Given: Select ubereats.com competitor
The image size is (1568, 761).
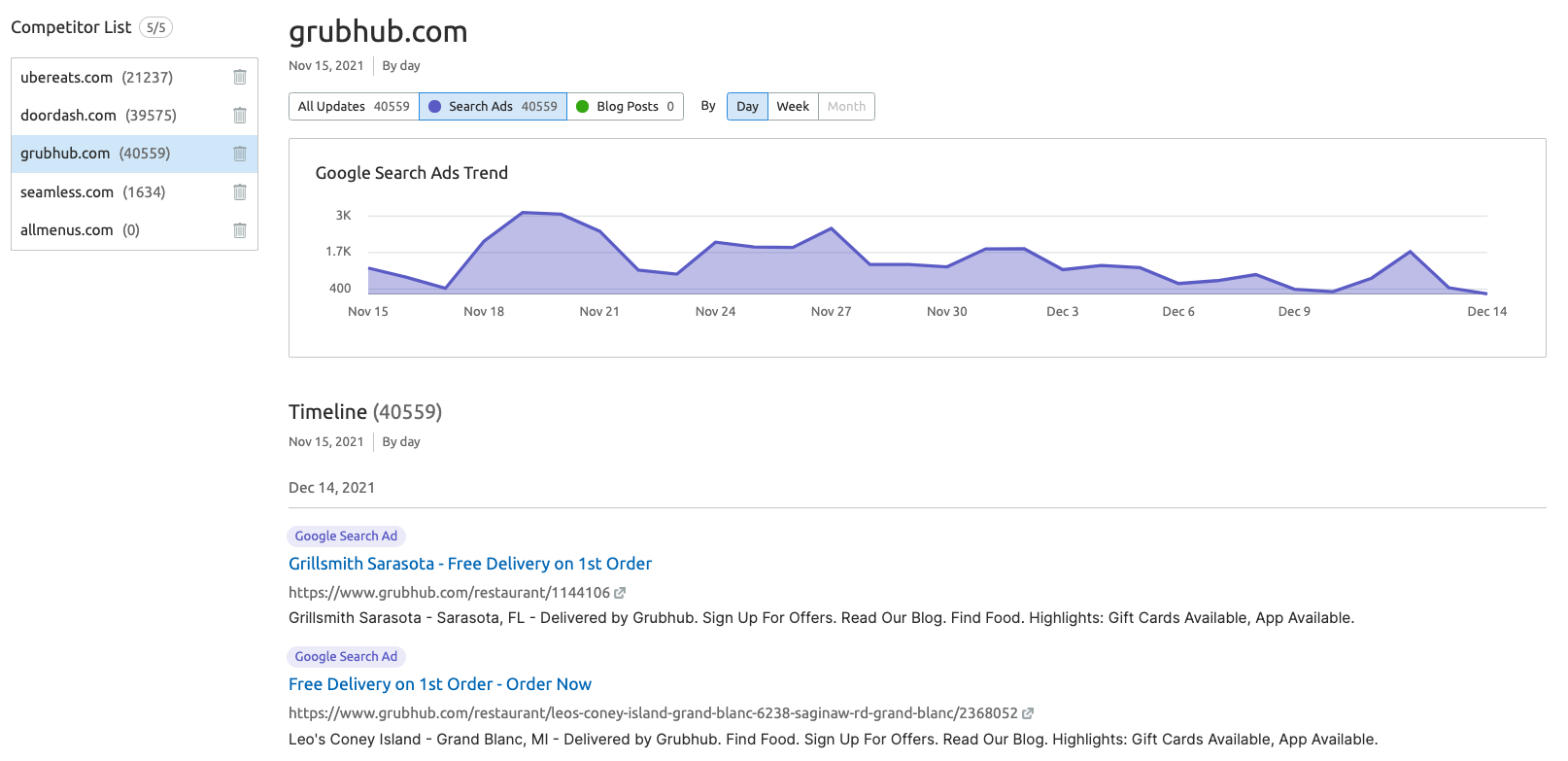Looking at the screenshot, I should [x=134, y=77].
